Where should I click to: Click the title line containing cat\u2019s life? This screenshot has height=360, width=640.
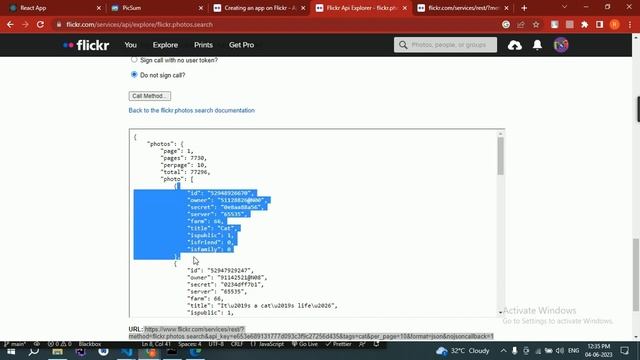[x=262, y=305]
